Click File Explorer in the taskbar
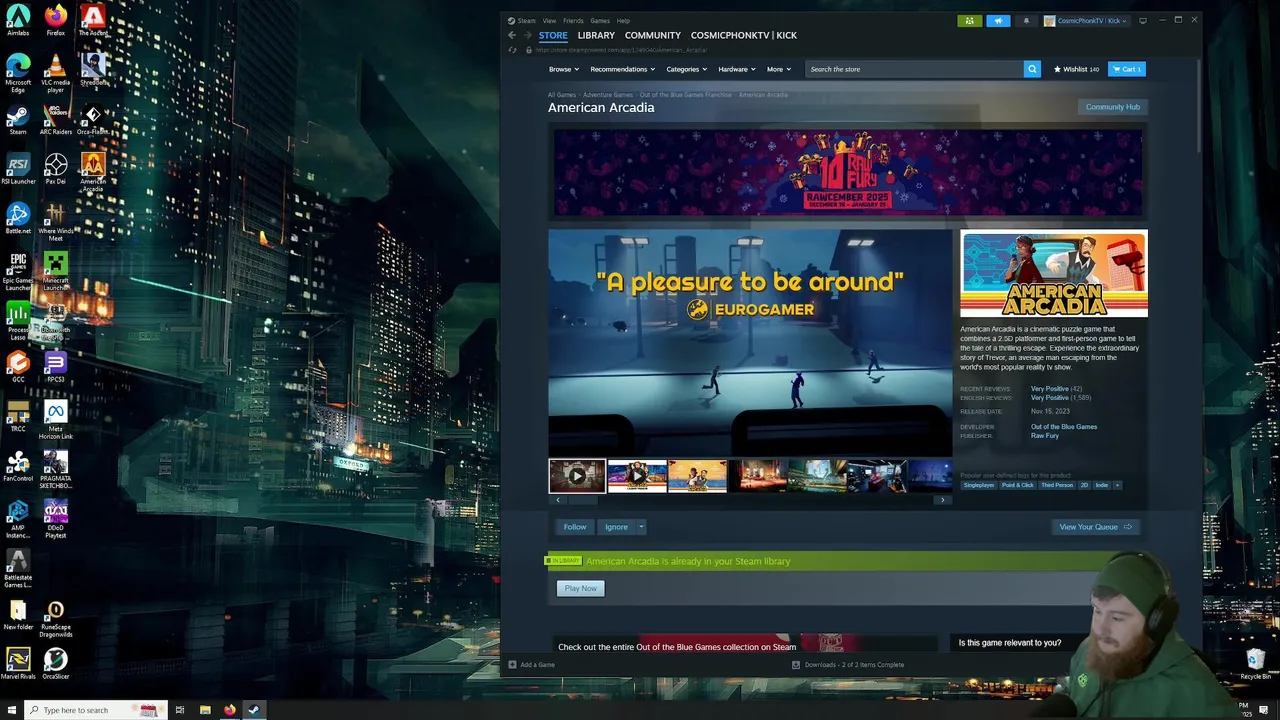This screenshot has height=720, width=1280. coord(205,710)
